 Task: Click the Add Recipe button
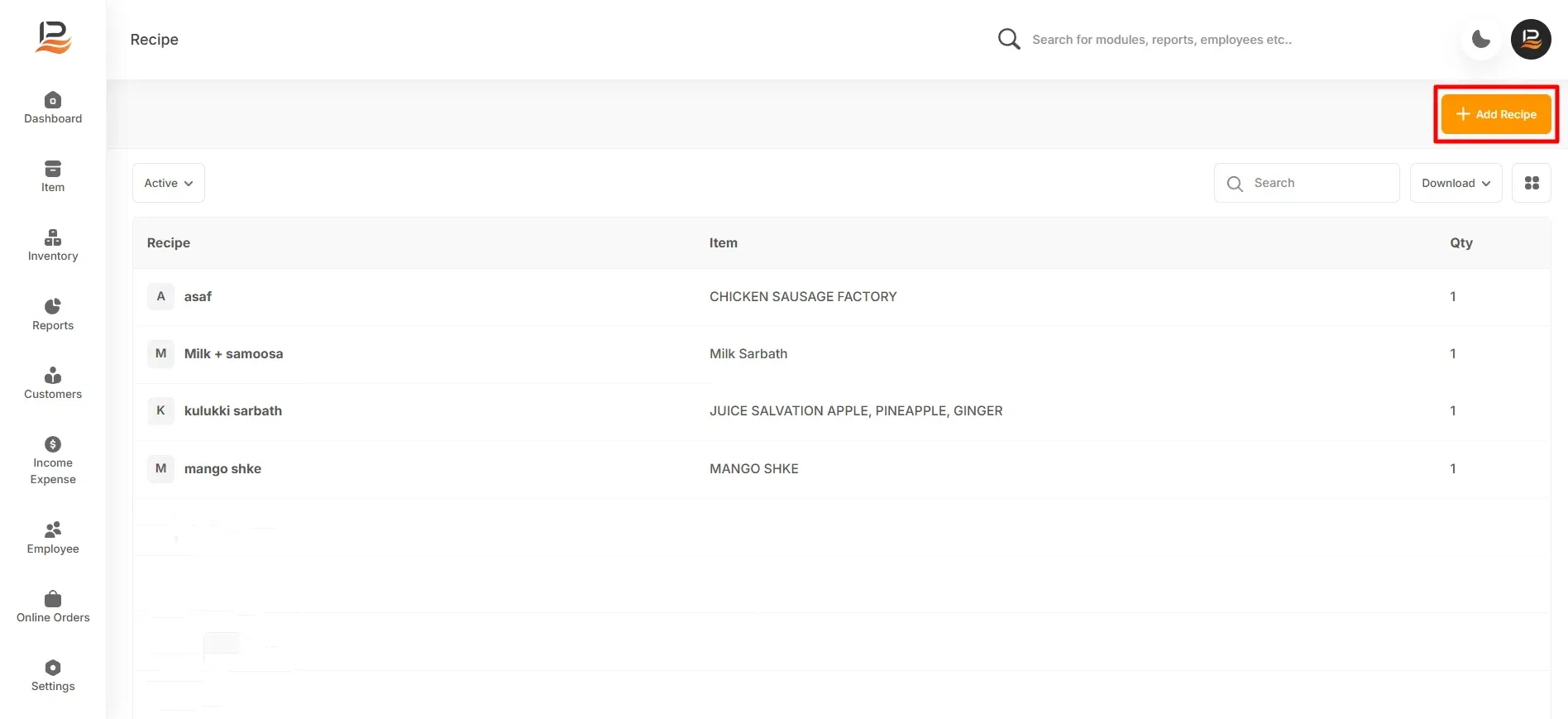pos(1495,114)
